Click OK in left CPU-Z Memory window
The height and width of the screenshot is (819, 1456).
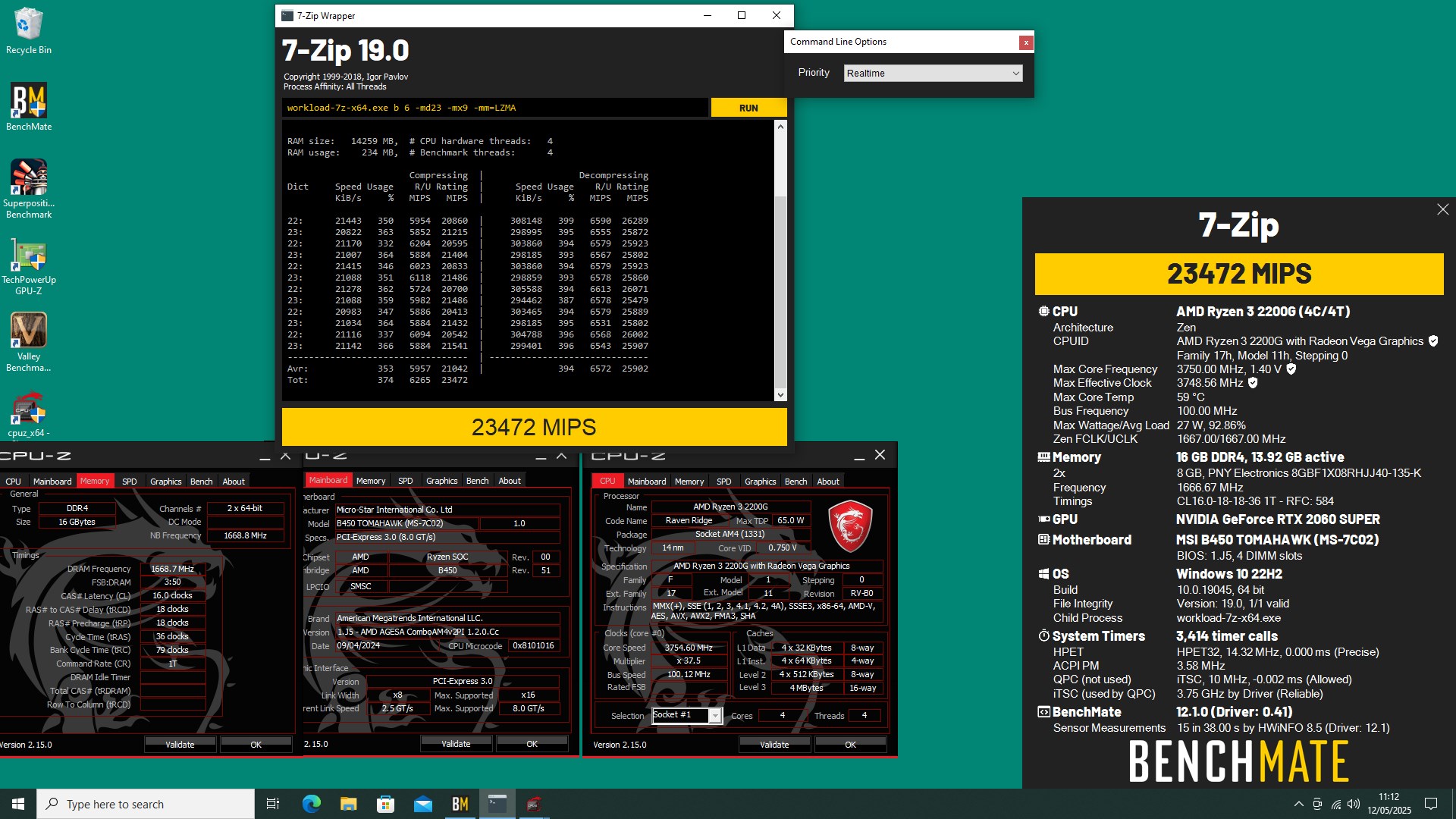tap(256, 745)
